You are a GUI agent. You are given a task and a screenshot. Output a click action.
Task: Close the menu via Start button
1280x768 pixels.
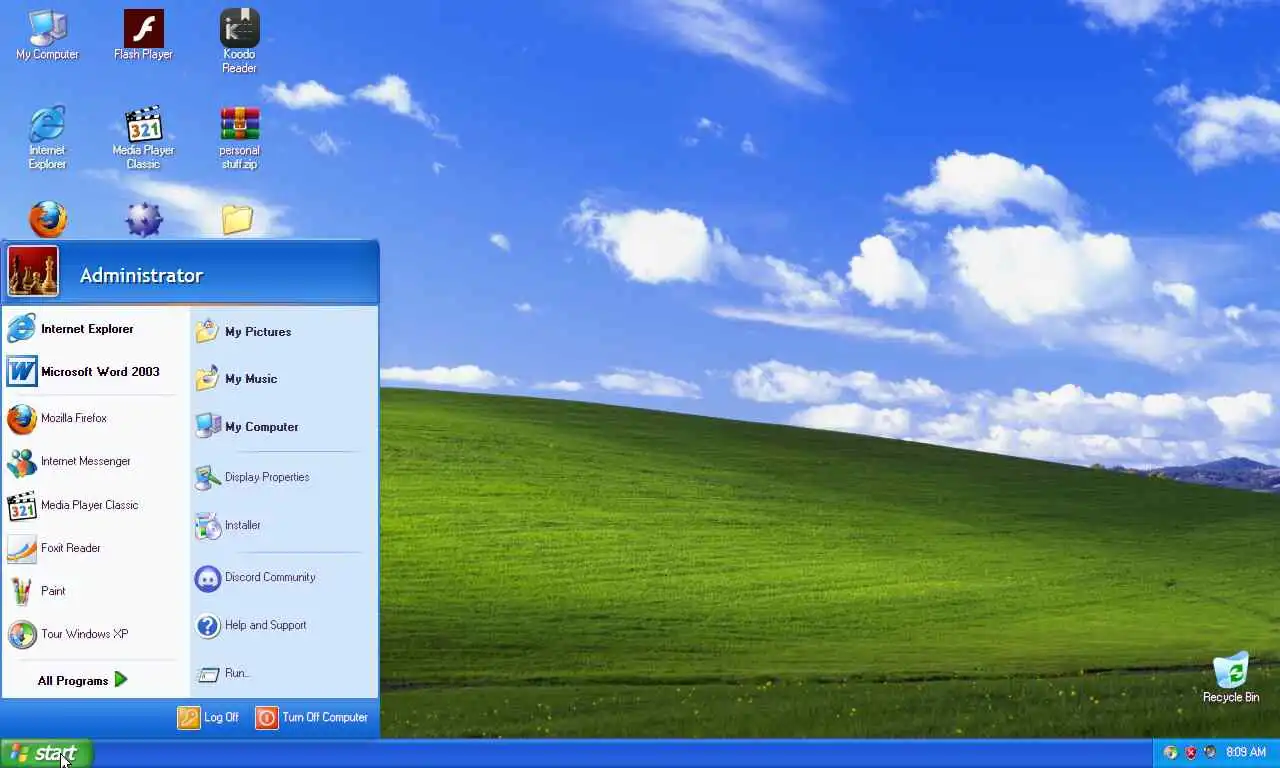[x=46, y=753]
